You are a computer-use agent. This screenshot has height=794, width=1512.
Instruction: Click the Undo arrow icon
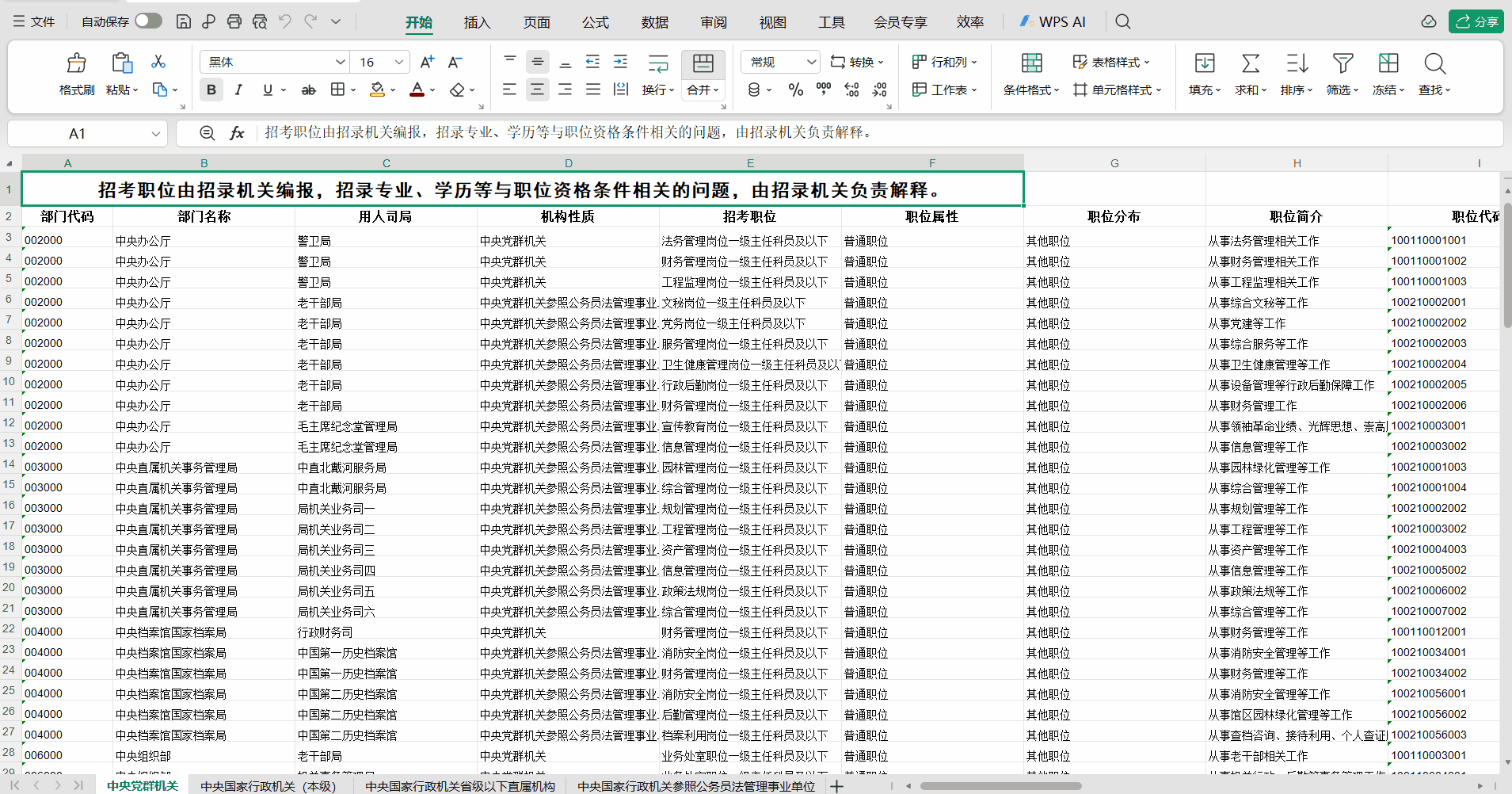[x=285, y=21]
